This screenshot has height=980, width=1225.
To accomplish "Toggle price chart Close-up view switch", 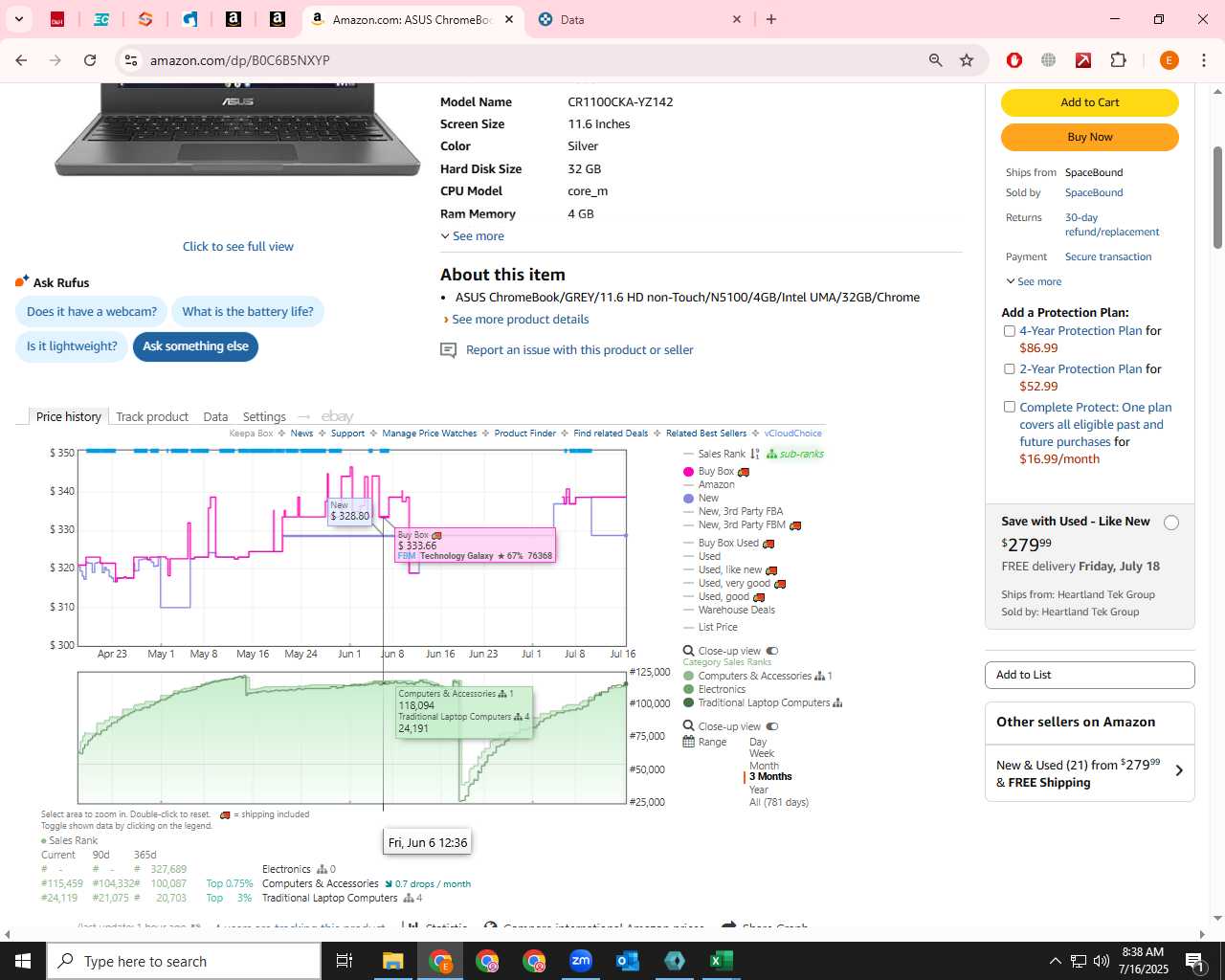I will (x=772, y=651).
